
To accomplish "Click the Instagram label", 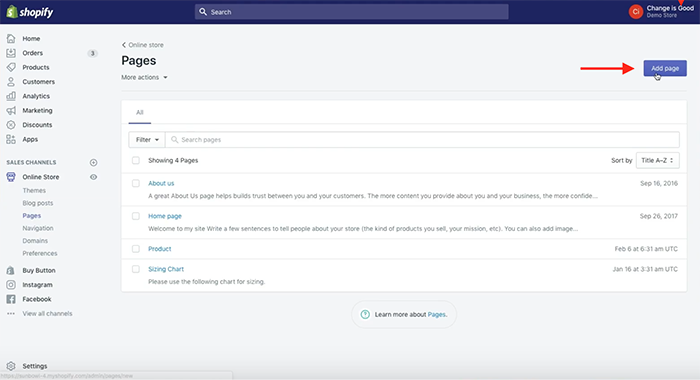I will click(x=37, y=284).
